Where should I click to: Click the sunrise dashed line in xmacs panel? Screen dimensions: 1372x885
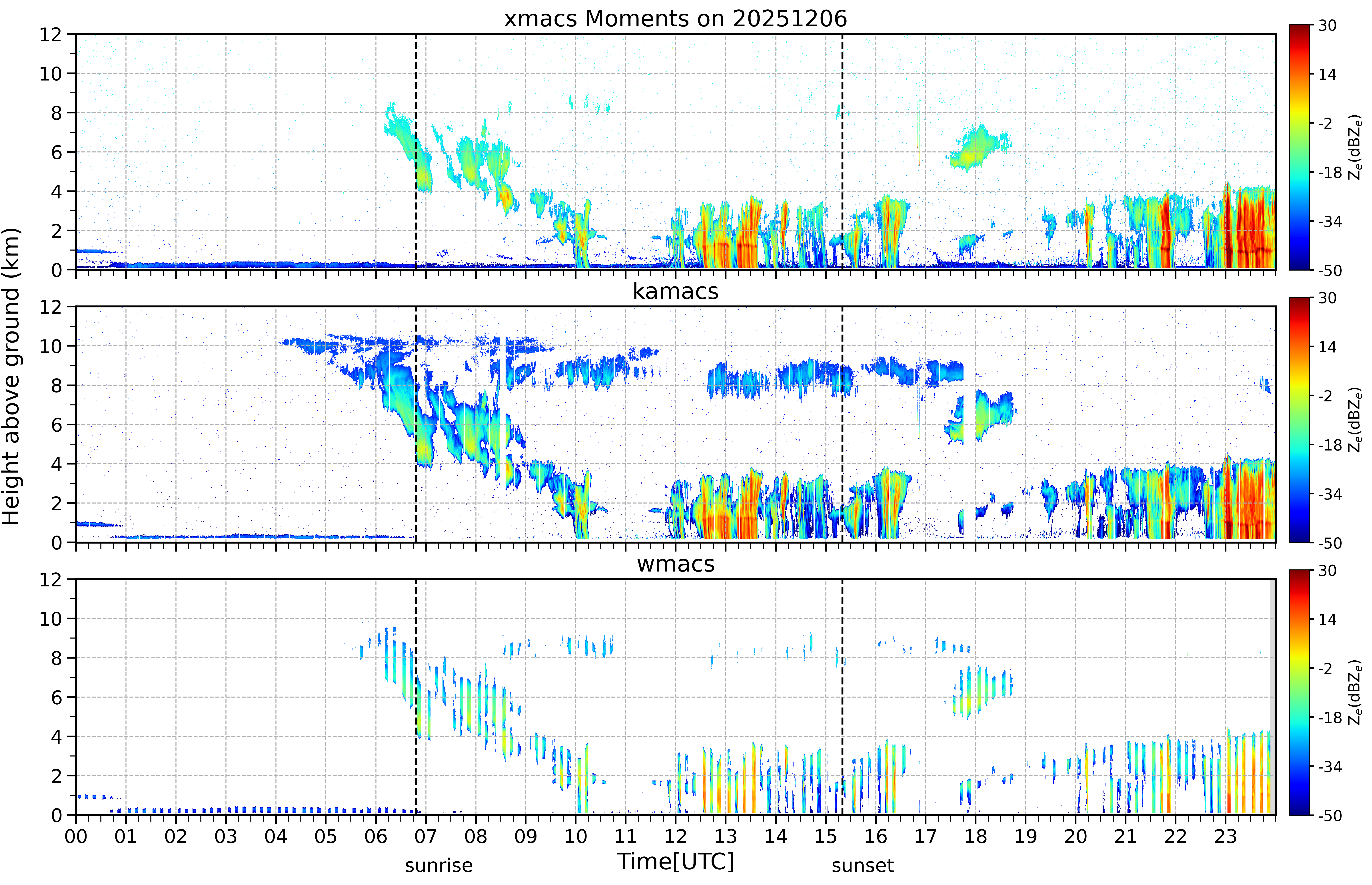tap(416, 152)
